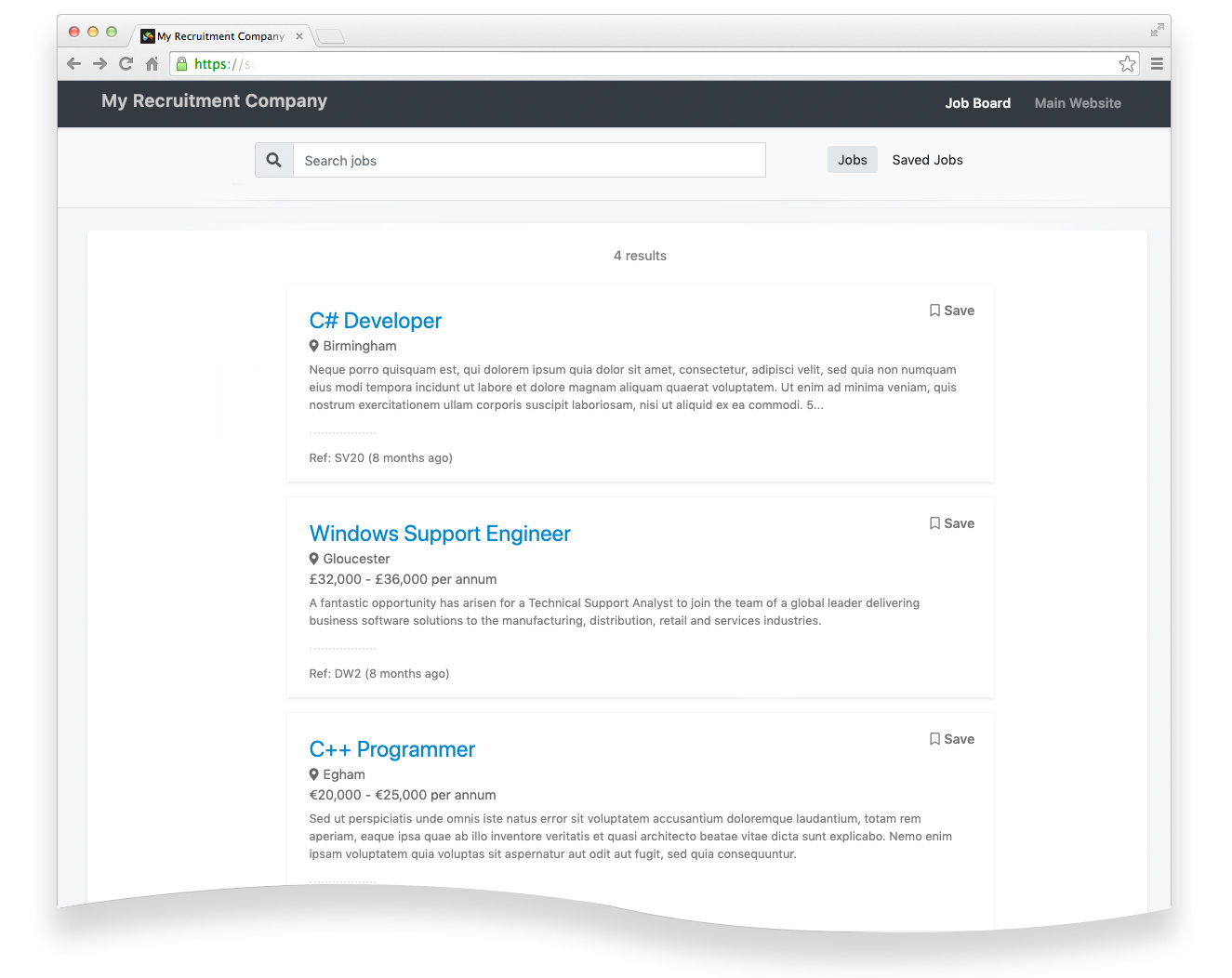Bookmark page with star icon
Screen dimensions: 1232x978
point(1127,64)
